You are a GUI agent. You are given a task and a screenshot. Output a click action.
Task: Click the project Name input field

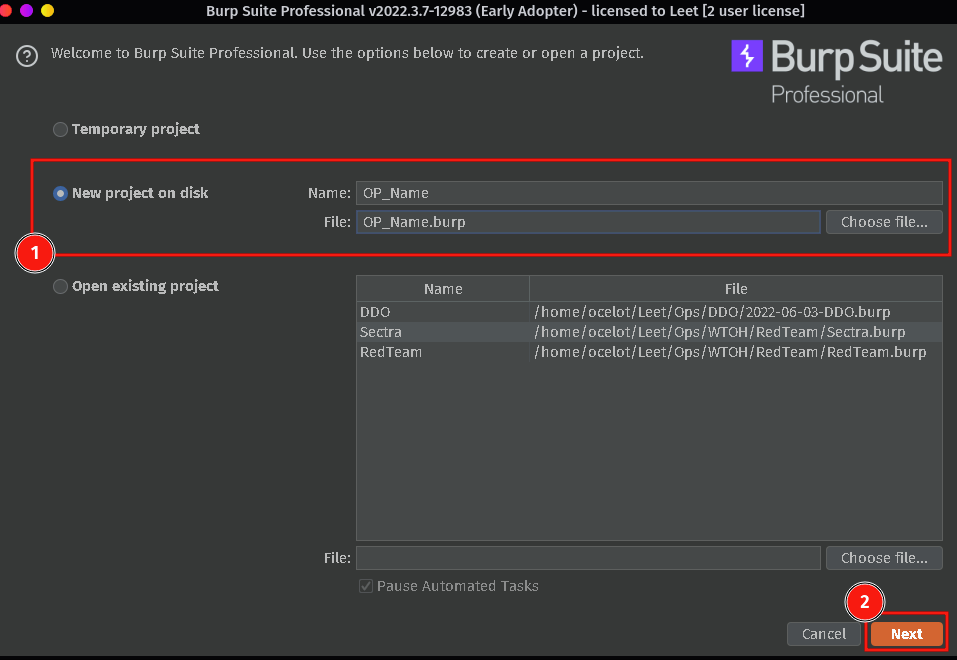[x=649, y=193]
